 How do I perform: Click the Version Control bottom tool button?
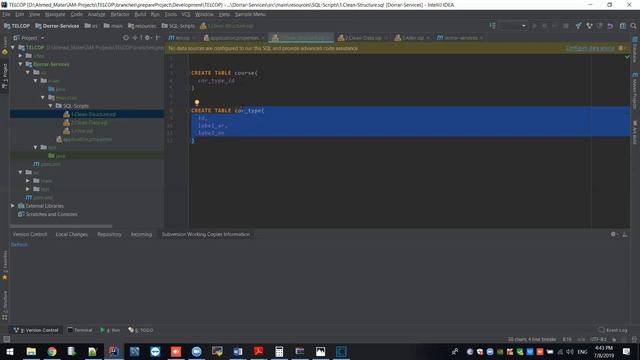(x=36, y=330)
